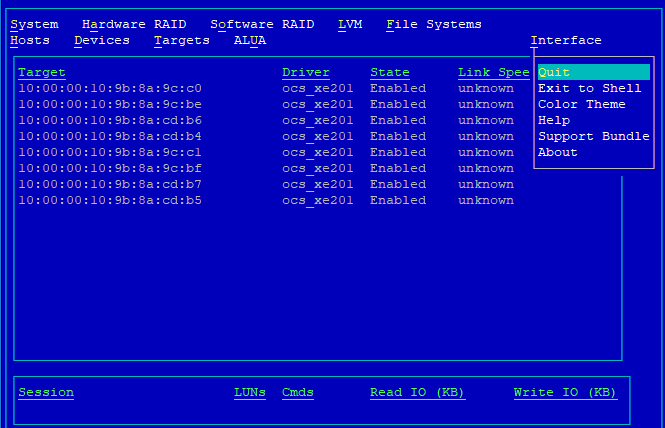Select target 10:00:00:10:9b:8a:9c:c0 row
The width and height of the screenshot is (665, 428).
tap(110, 88)
